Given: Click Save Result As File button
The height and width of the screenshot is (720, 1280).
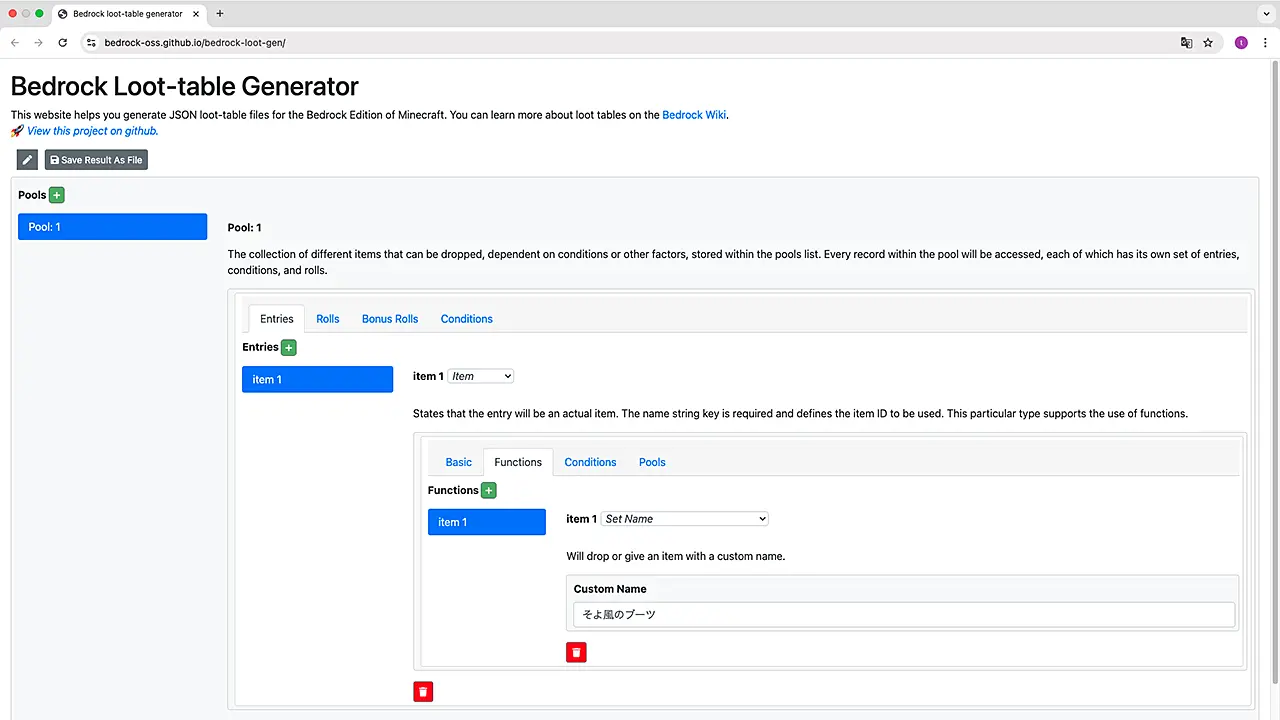Looking at the screenshot, I should tap(96, 160).
